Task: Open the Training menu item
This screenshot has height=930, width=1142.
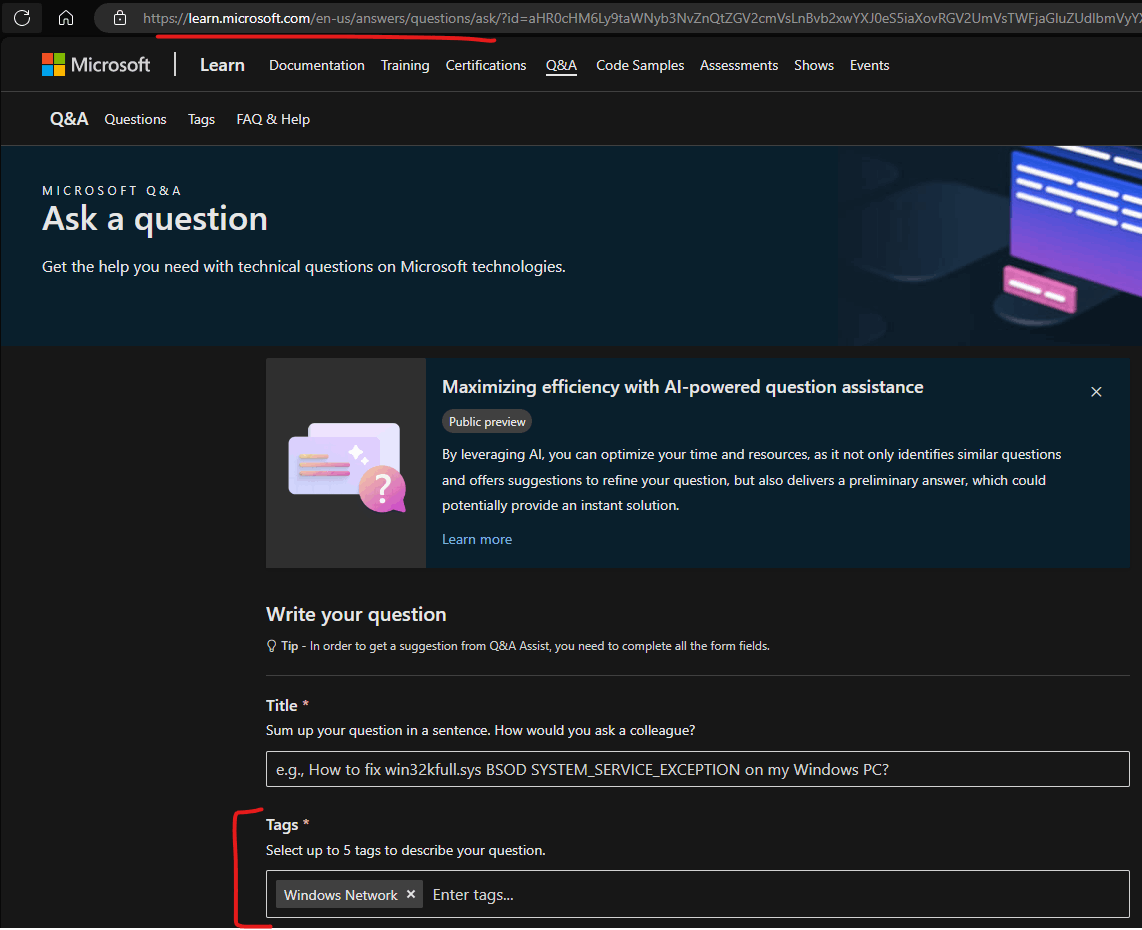Action: [x=405, y=65]
